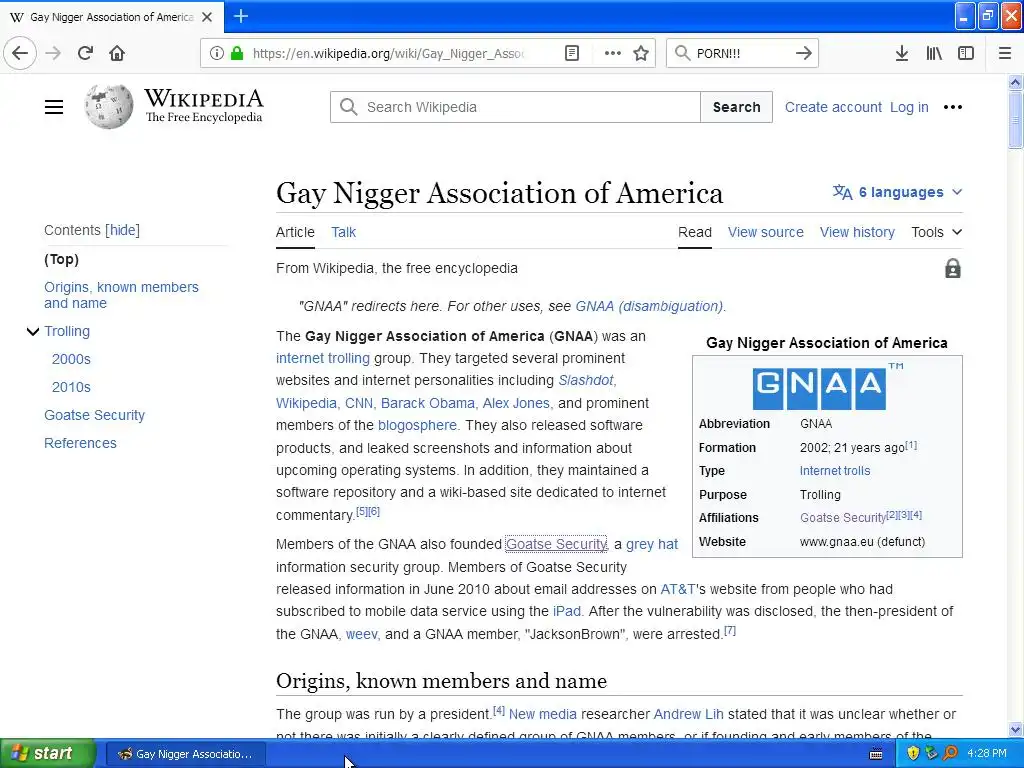
Task: Open Wikipedia personal tools three-dot menu
Action: [x=953, y=107]
